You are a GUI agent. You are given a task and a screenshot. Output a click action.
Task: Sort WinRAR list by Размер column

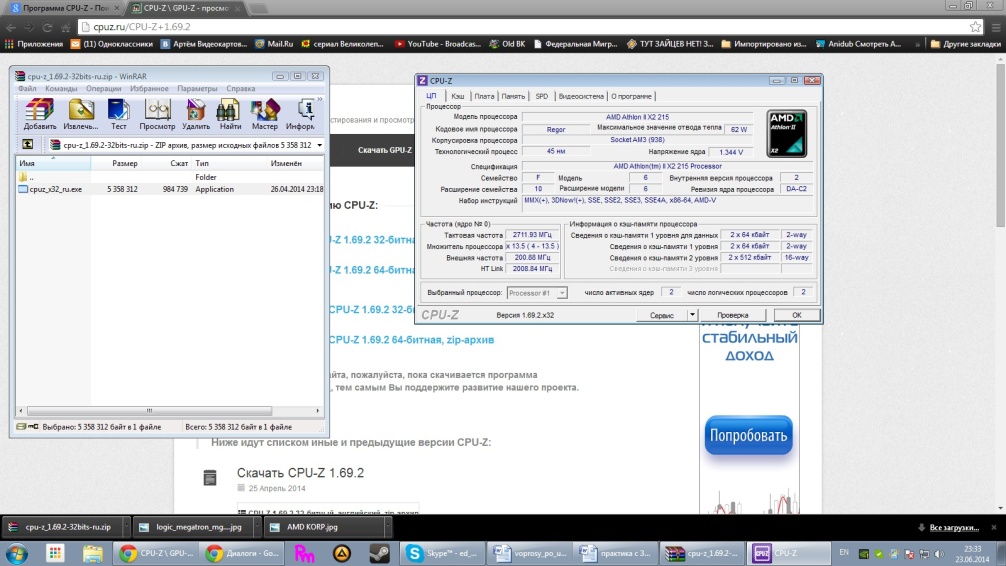tap(116, 163)
